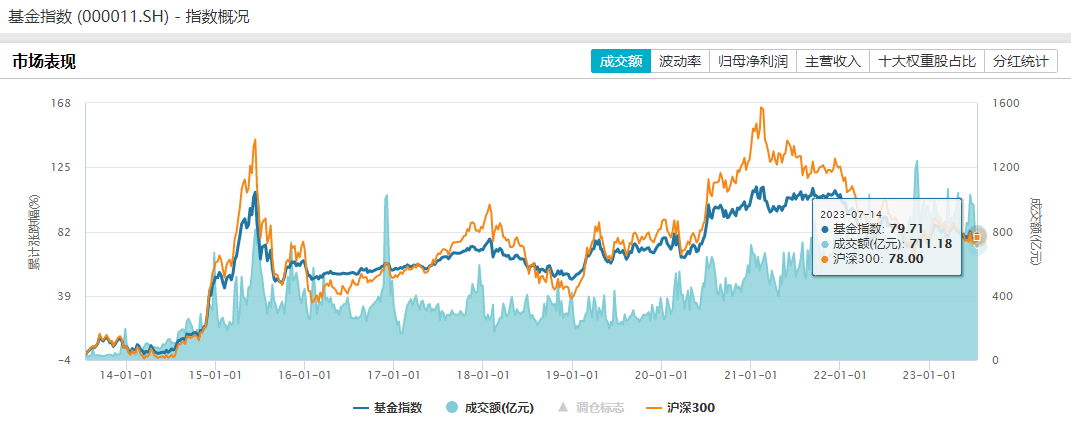Select the 归母净利润 tab
The height and width of the screenshot is (429, 1071).
pyautogui.click(x=753, y=61)
